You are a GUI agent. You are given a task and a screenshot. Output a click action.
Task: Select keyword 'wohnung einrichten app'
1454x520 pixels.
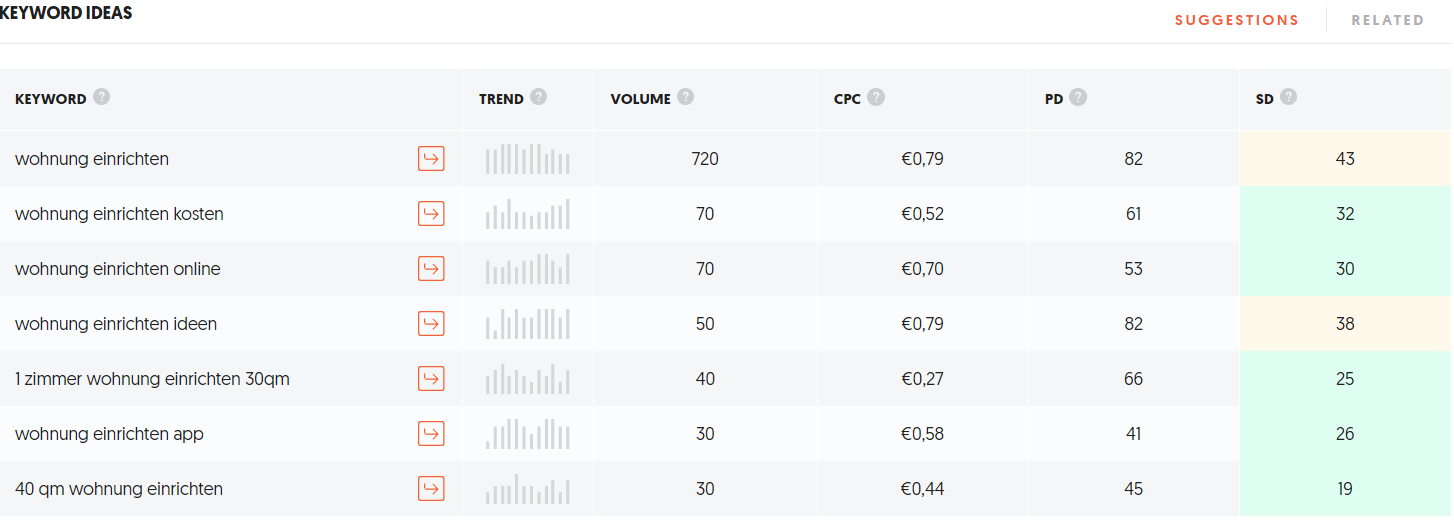click(109, 434)
